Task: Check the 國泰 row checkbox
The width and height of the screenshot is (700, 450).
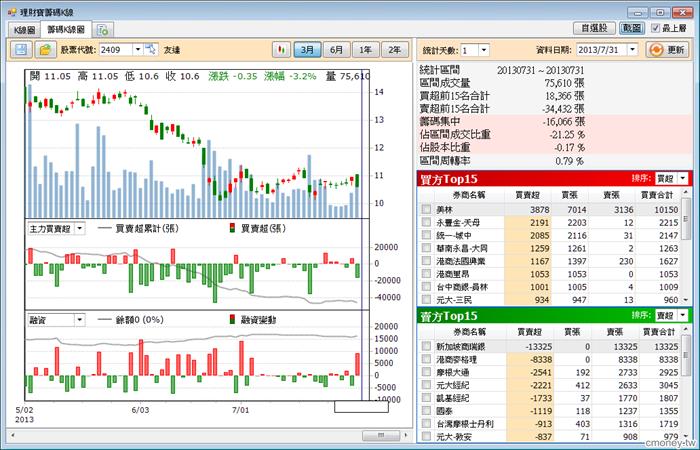Action: click(x=426, y=411)
